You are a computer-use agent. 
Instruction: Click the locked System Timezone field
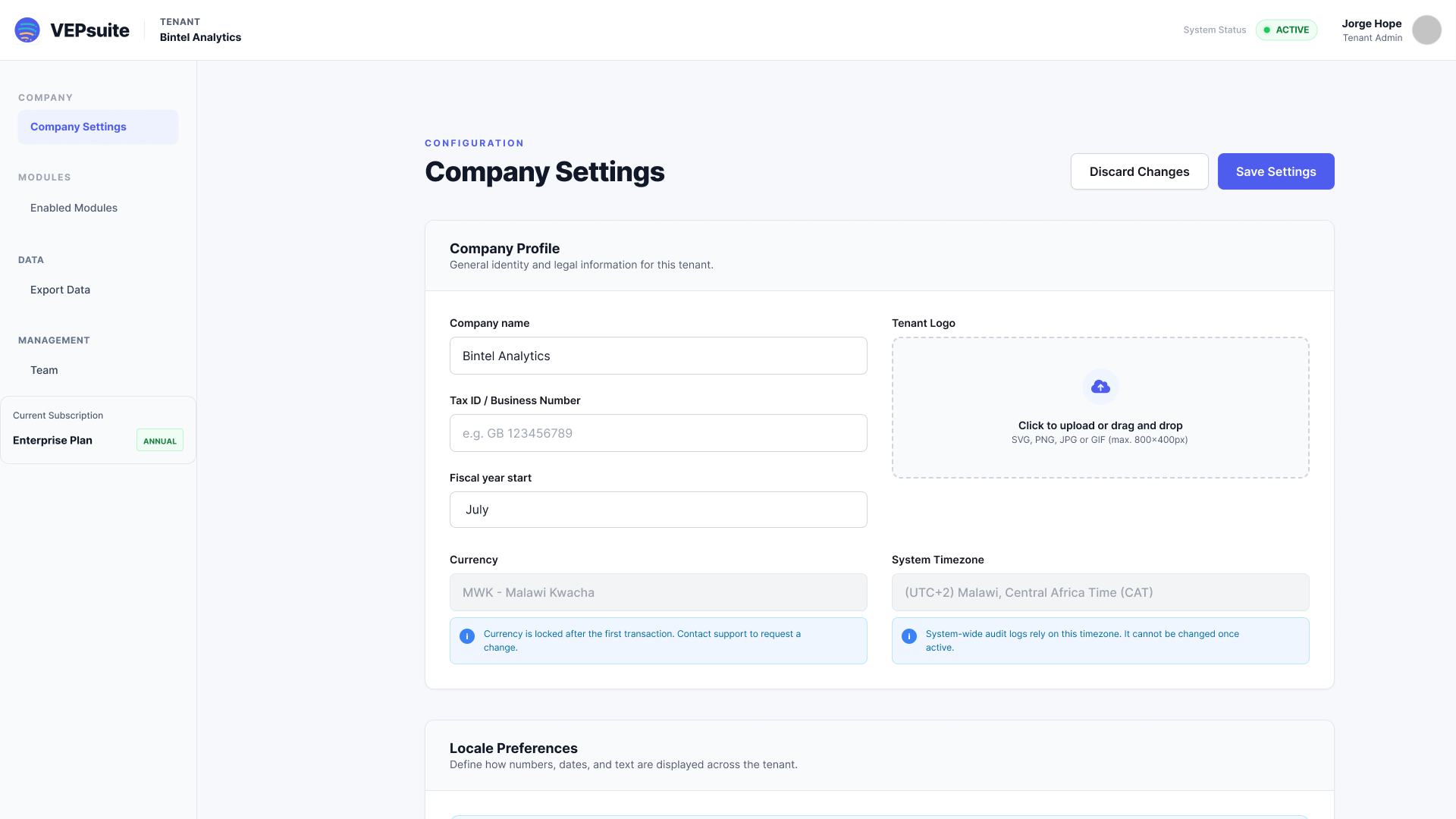[1100, 592]
